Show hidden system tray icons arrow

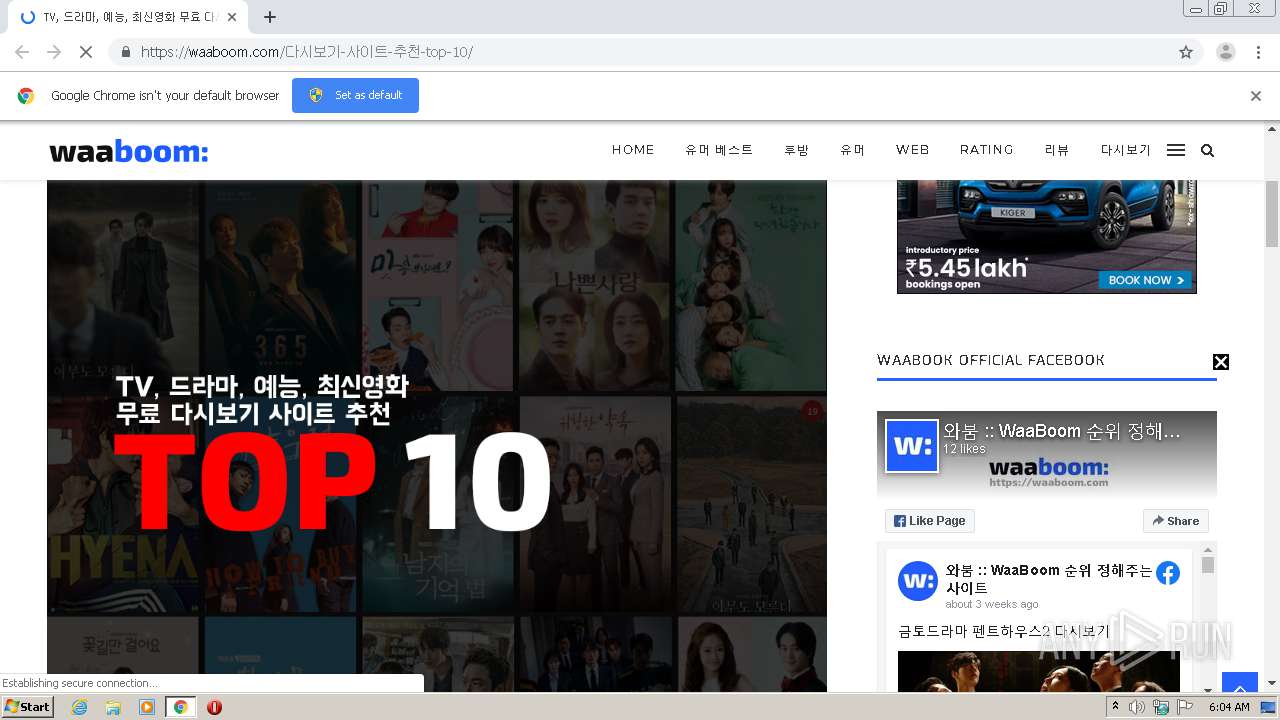pos(1115,706)
